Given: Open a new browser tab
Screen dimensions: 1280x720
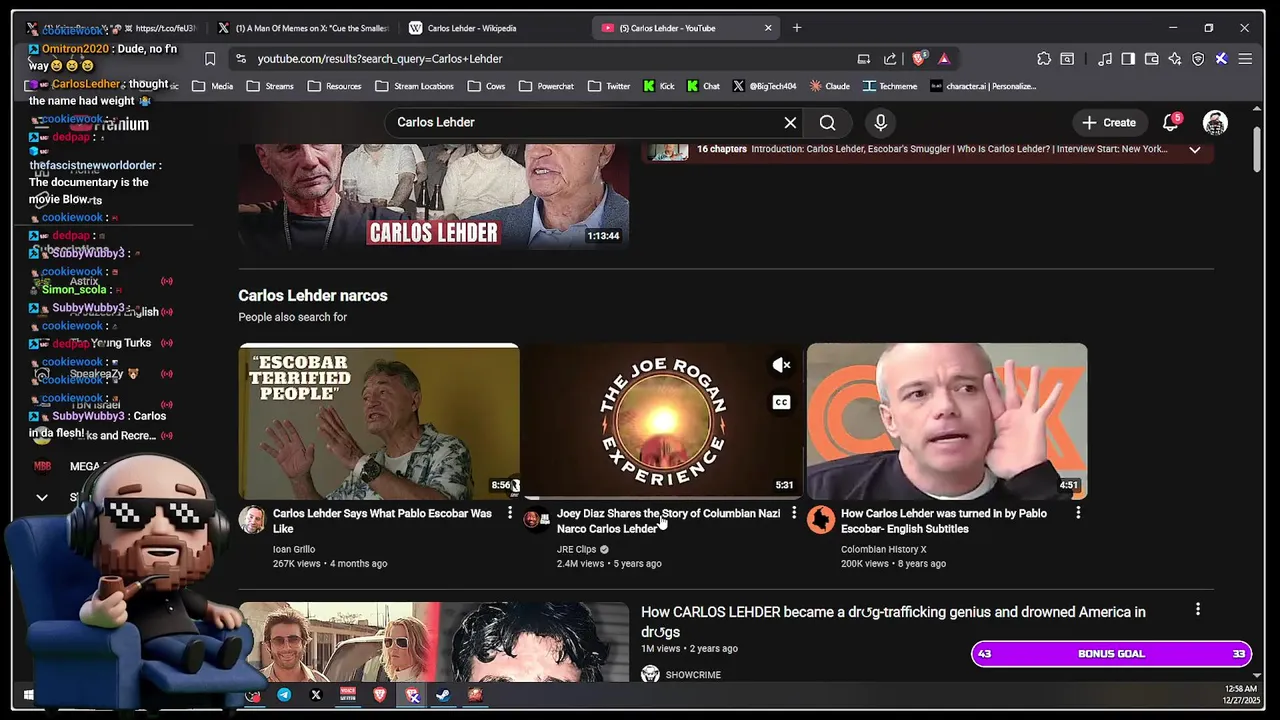Looking at the screenshot, I should point(797,28).
